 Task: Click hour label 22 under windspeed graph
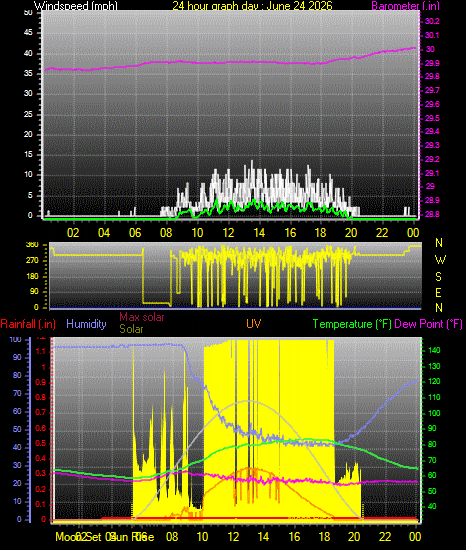[x=382, y=233]
